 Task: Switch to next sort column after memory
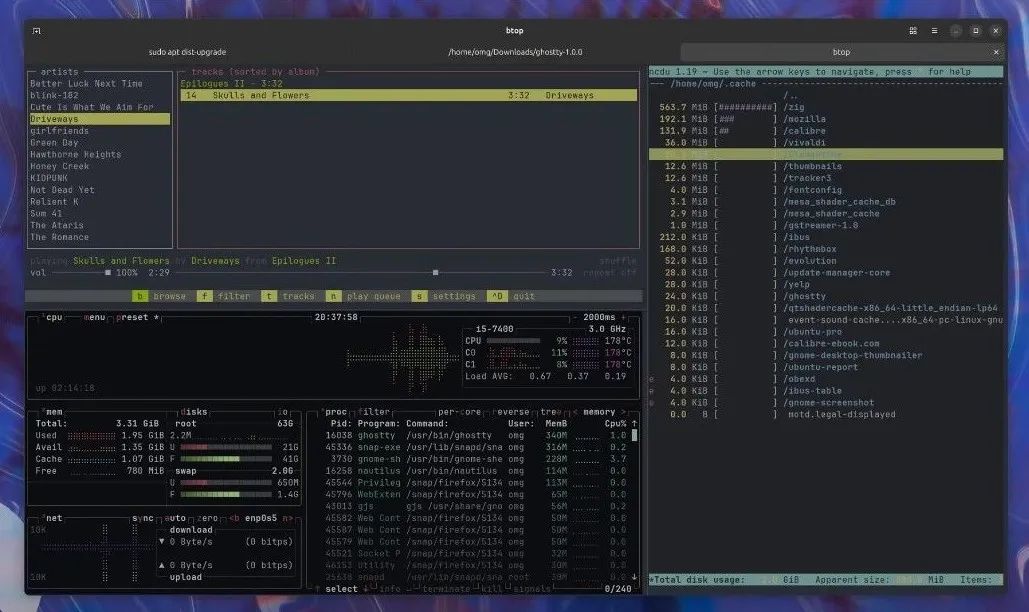pyautogui.click(x=624, y=412)
